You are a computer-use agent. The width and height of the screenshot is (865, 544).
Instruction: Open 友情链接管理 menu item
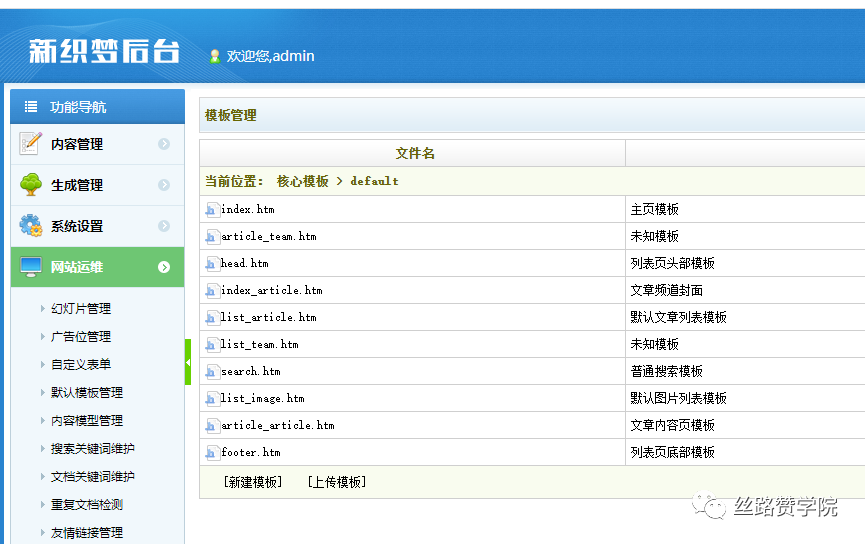pyautogui.click(x=87, y=532)
